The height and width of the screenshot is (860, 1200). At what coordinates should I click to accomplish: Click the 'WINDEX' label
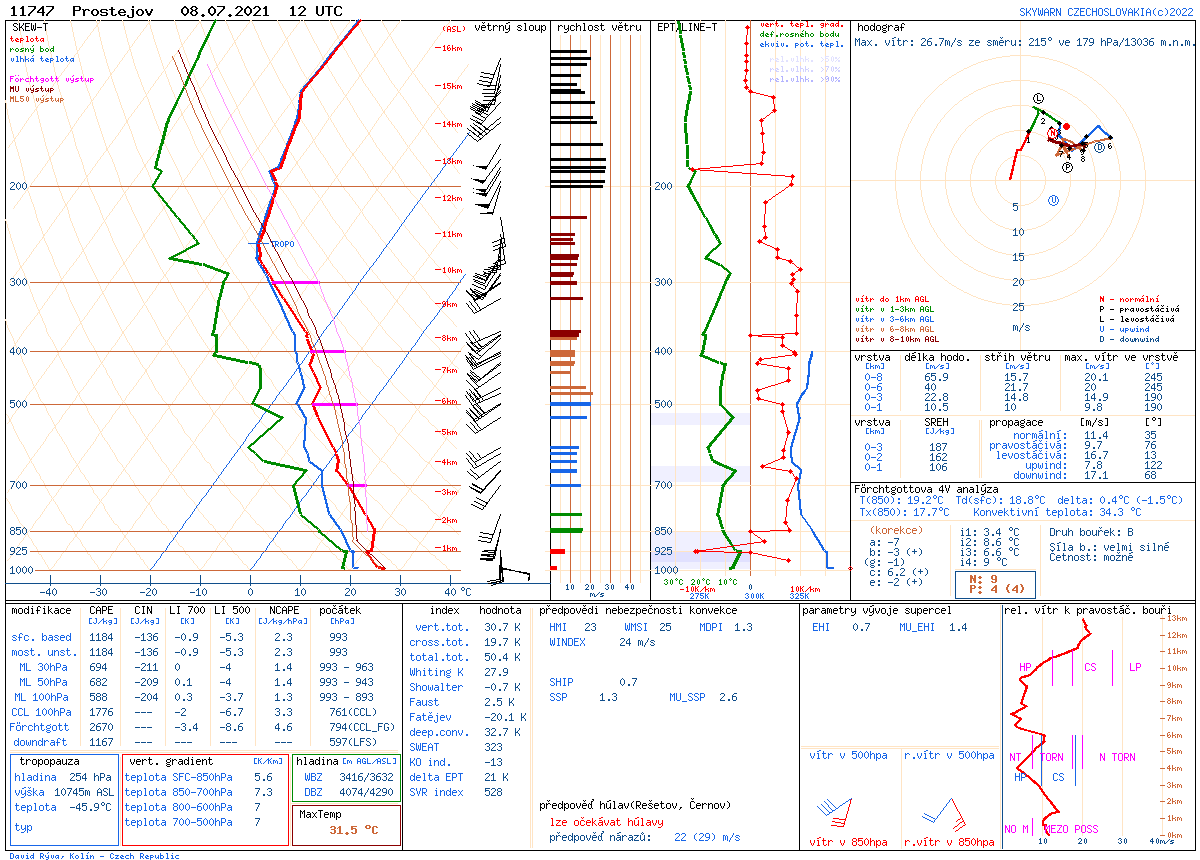(568, 642)
